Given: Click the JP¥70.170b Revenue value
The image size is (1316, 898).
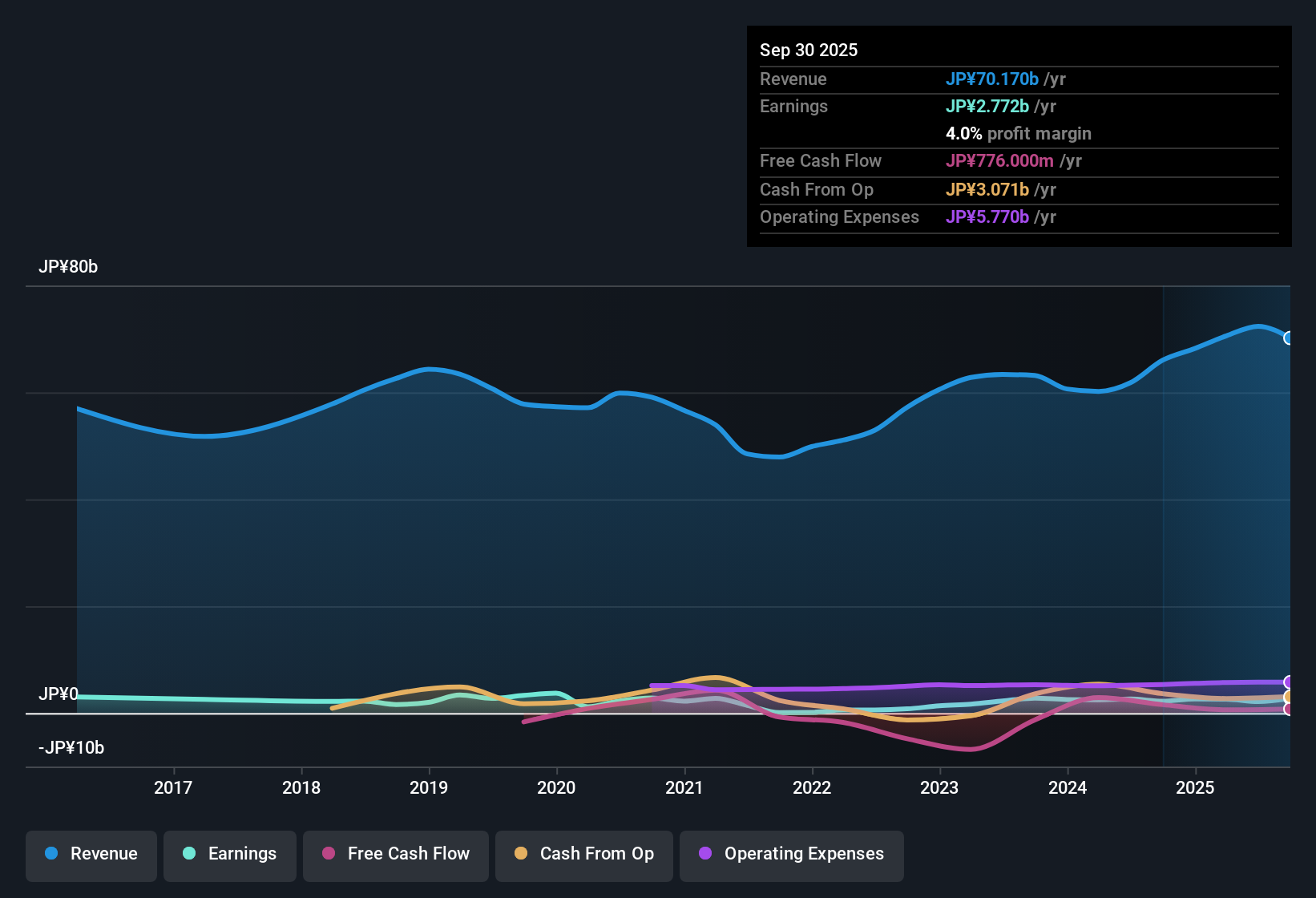Looking at the screenshot, I should pos(992,79).
